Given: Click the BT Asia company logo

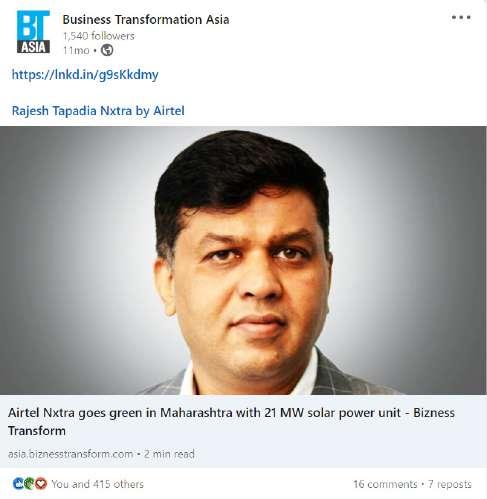Looking at the screenshot, I should pyautogui.click(x=33, y=32).
